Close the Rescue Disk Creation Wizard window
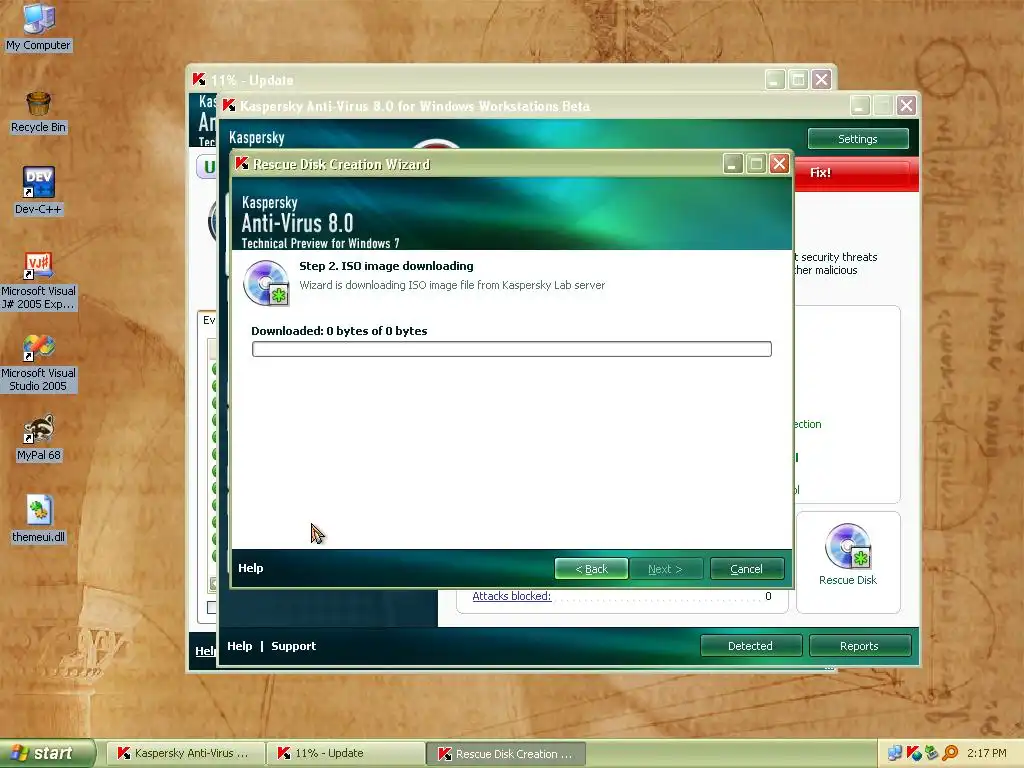Image resolution: width=1024 pixels, height=768 pixels. (x=779, y=163)
